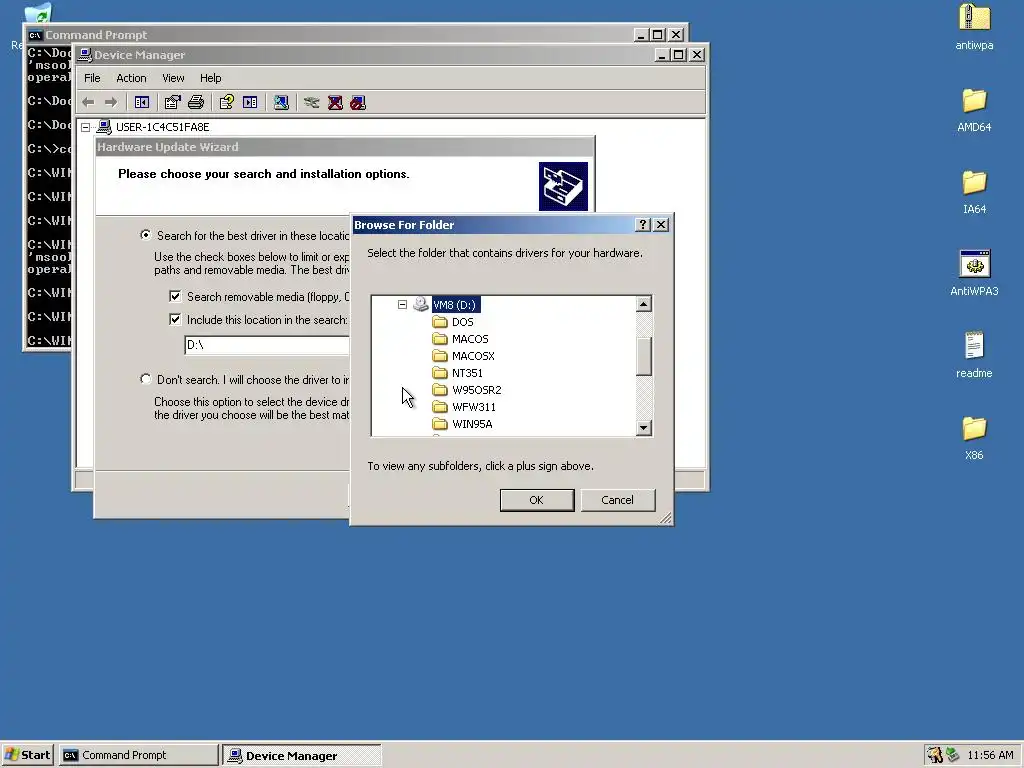The height and width of the screenshot is (768, 1024).
Task: Open Properties via the toolbar icon
Action: [x=172, y=103]
